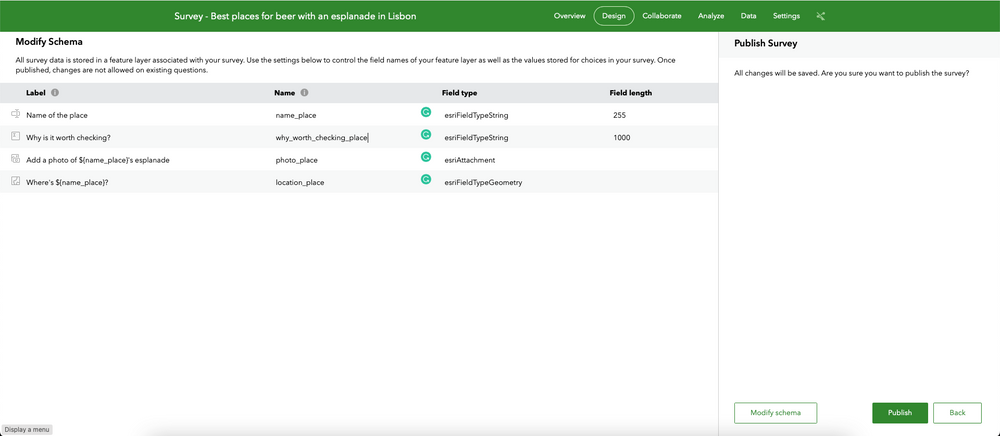Open the Settings tab
The image size is (1000, 436).
point(786,16)
